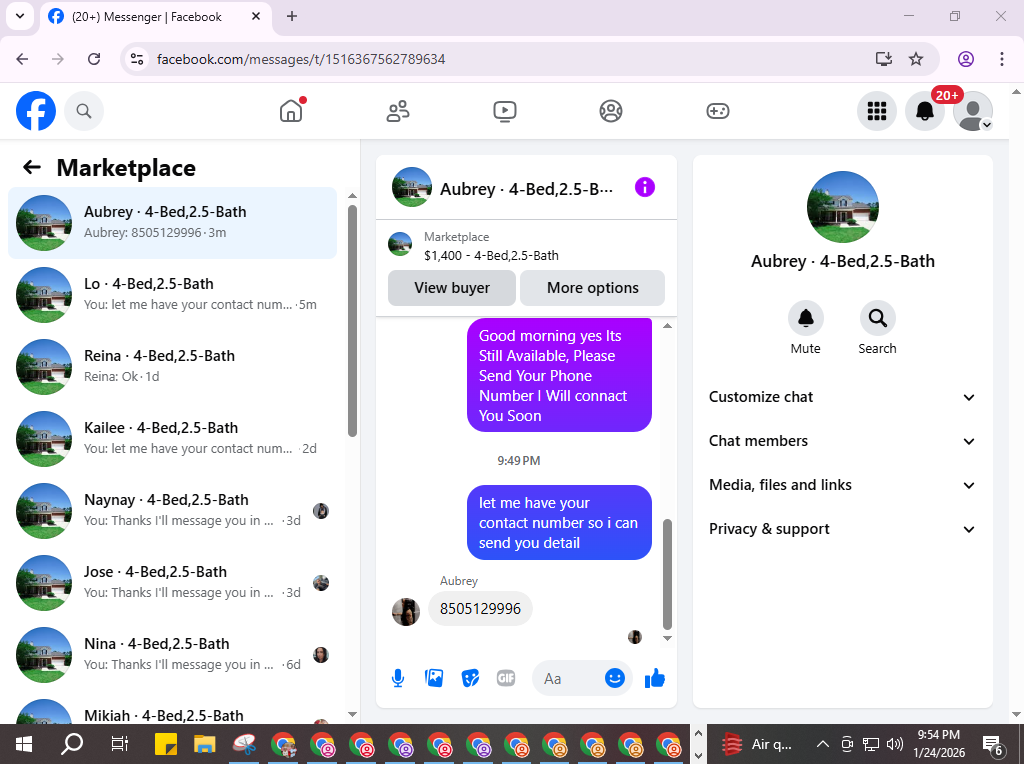This screenshot has width=1024, height=764.
Task: Click chat scroll down arrow
Action: [x=667, y=638]
